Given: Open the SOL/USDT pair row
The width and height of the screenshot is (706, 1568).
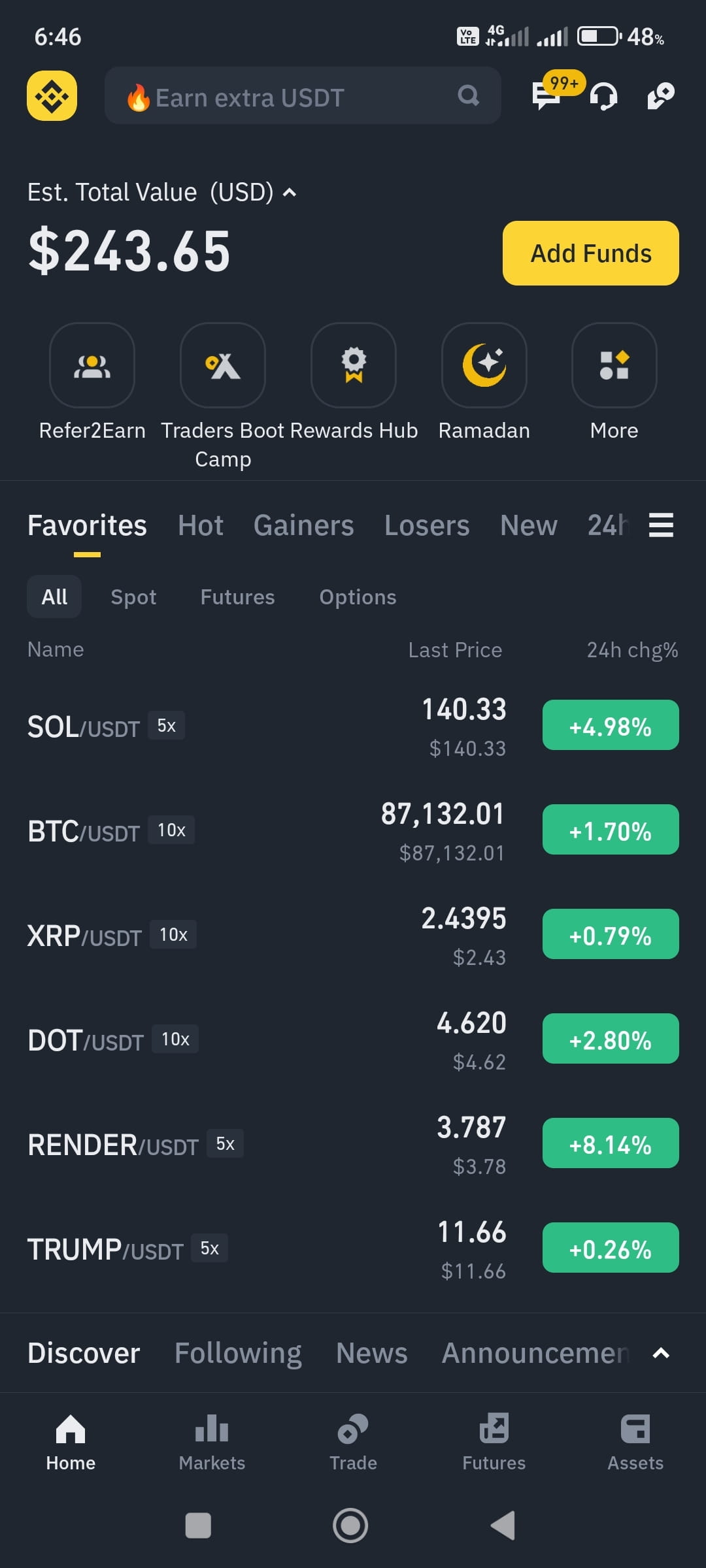Looking at the screenshot, I should [x=353, y=726].
